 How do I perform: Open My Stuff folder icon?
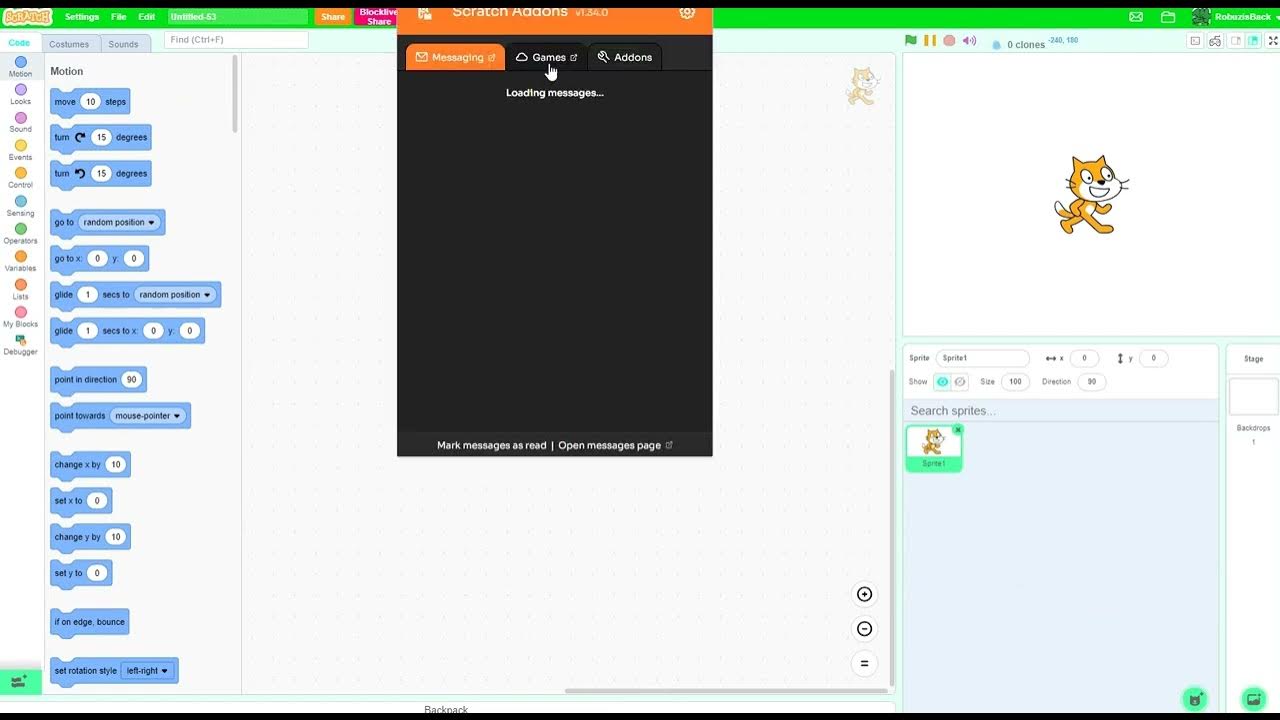(1168, 17)
